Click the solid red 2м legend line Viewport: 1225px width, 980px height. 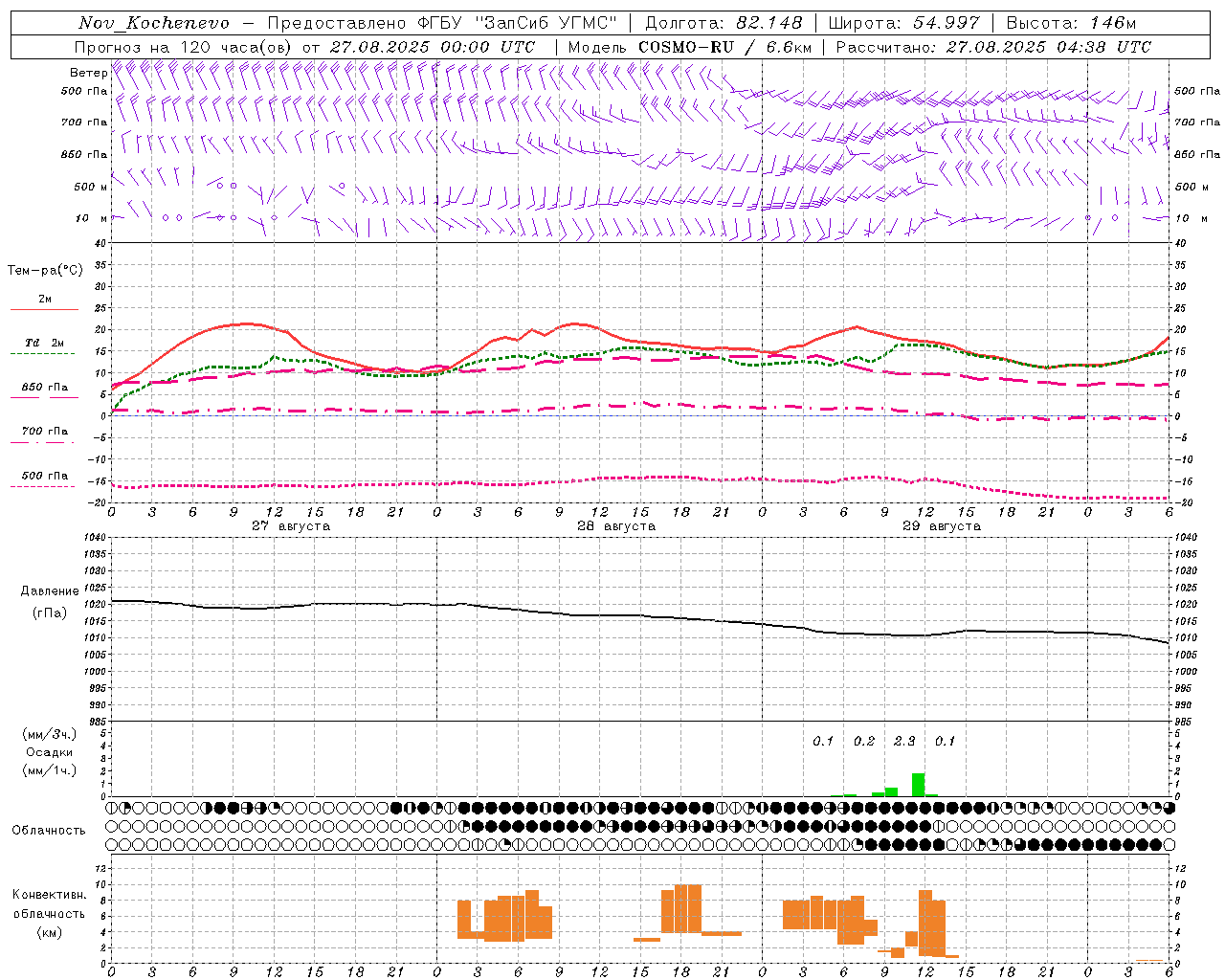(44, 310)
